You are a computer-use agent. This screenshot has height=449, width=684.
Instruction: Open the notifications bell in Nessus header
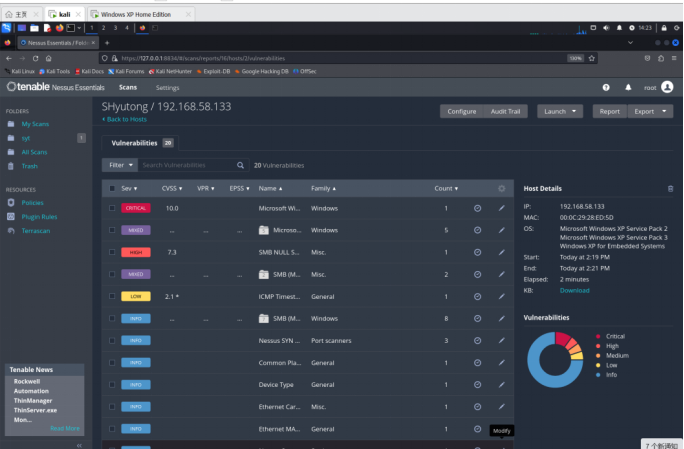coord(628,88)
